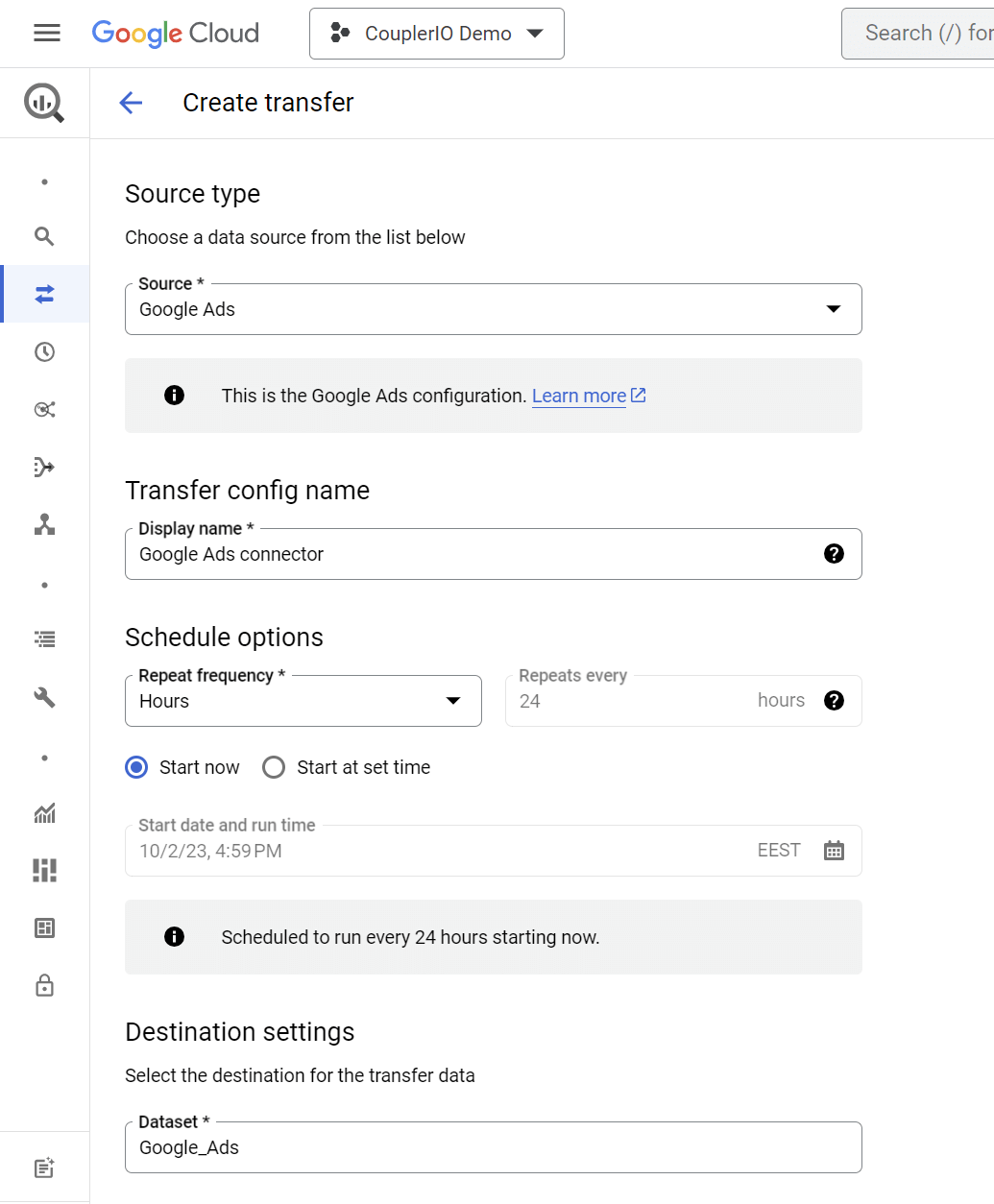
Task: Click the info icon in Google Ads configuration banner
Action: [174, 395]
